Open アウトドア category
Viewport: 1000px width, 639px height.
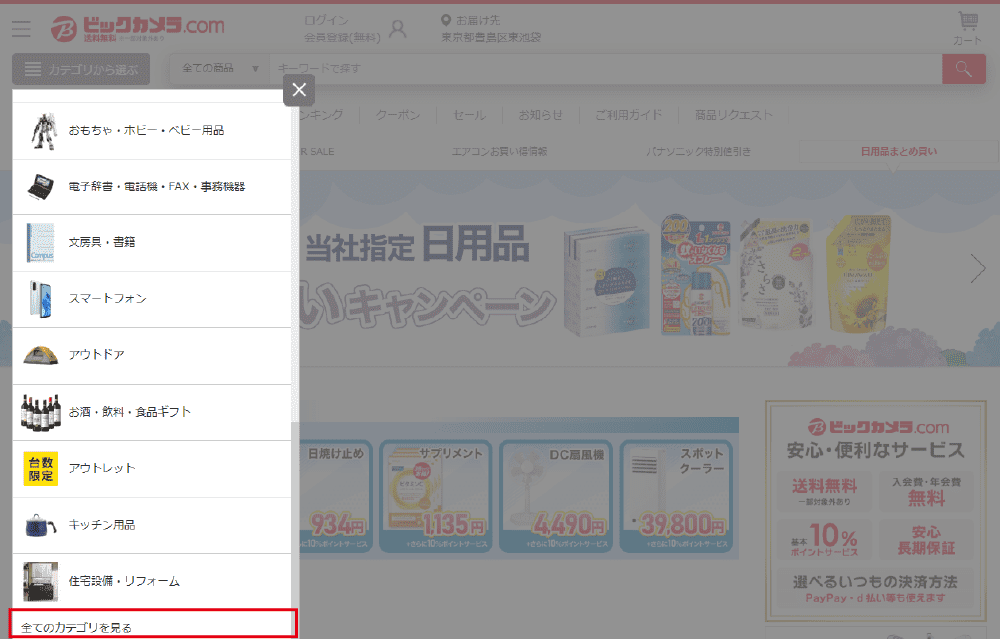pos(152,356)
